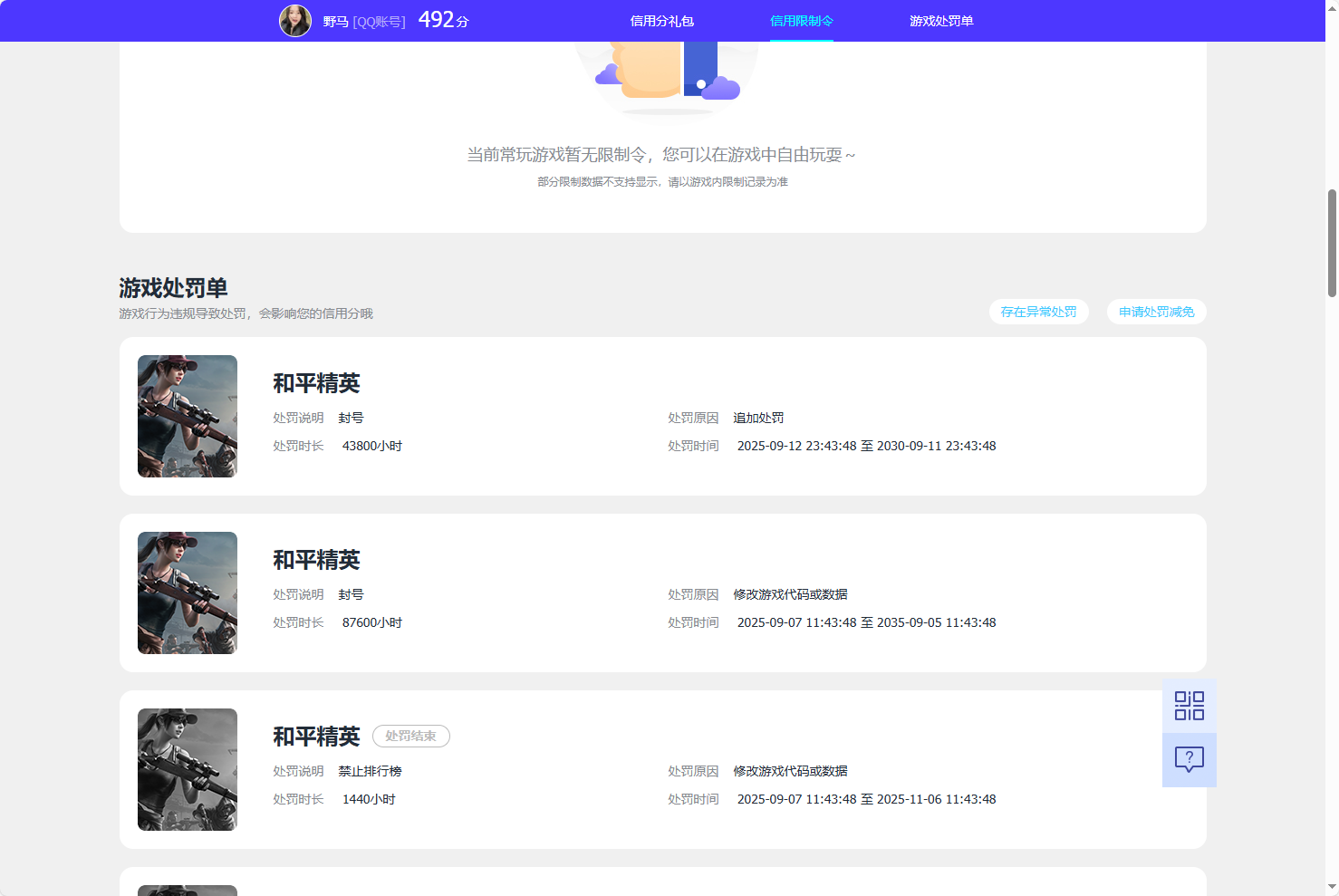Click the 和平精英 title in first penalty card
Viewport: 1339px width, 896px height.
316,383
